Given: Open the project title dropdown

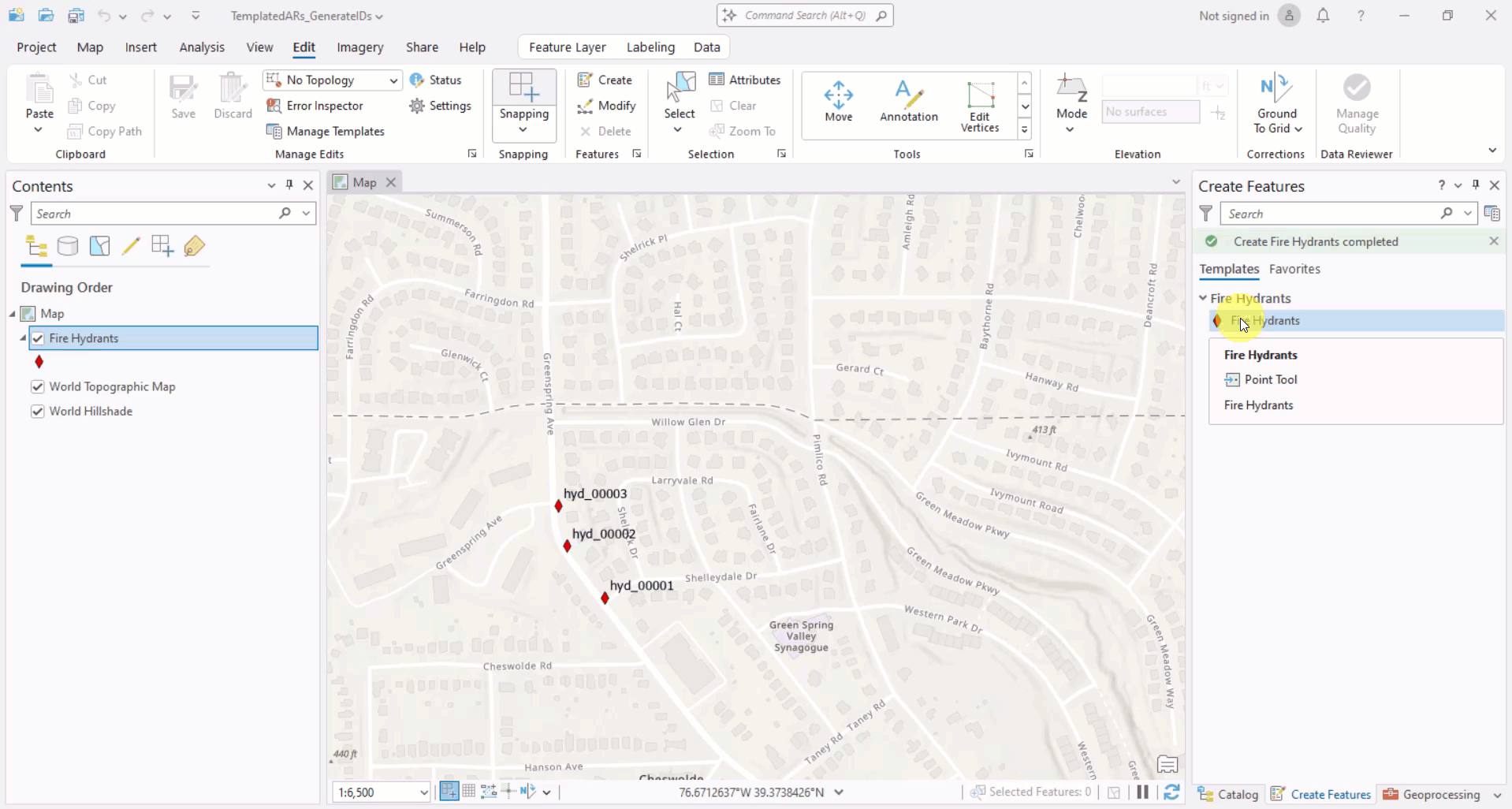Looking at the screenshot, I should point(379,16).
